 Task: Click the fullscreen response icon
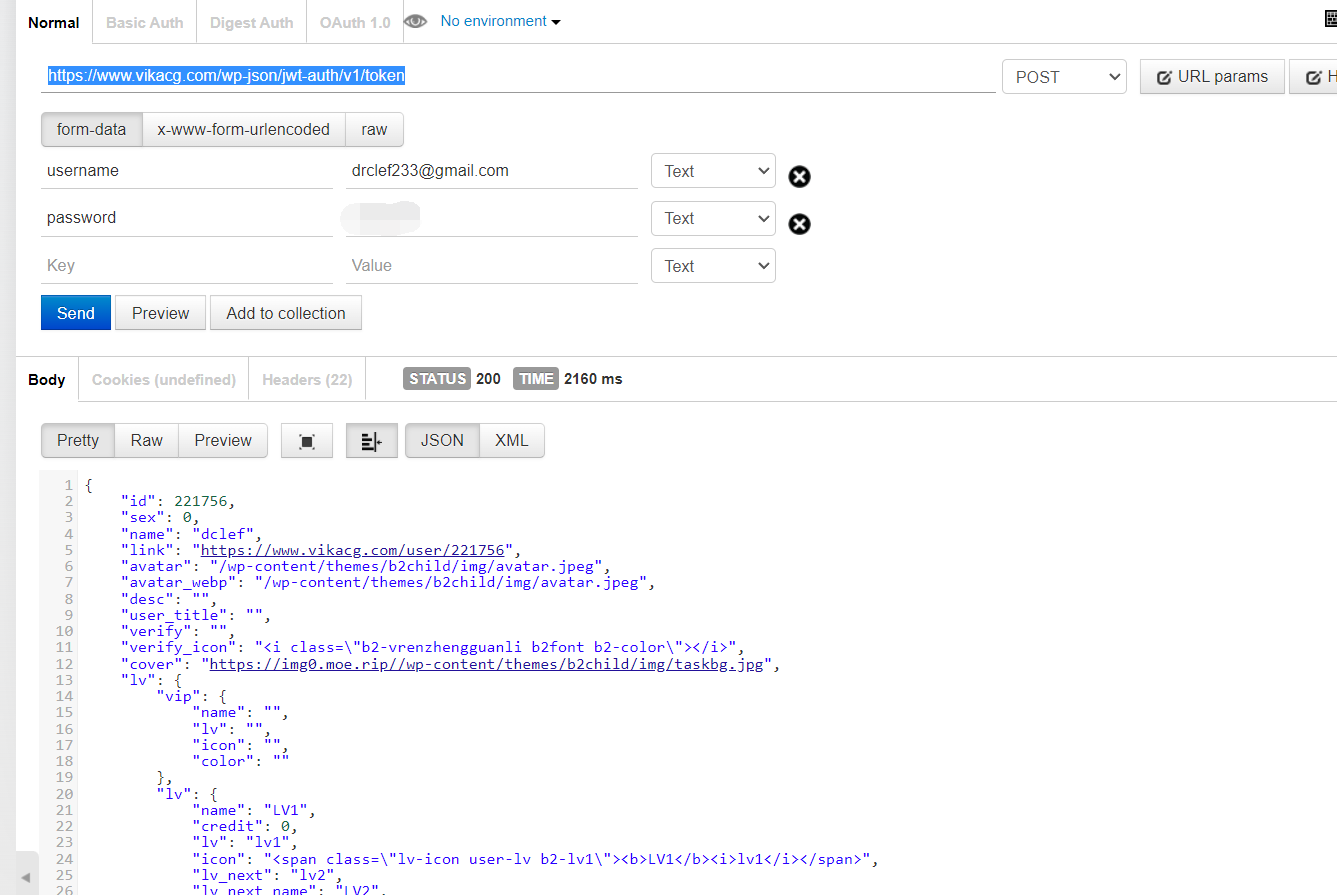(x=307, y=441)
